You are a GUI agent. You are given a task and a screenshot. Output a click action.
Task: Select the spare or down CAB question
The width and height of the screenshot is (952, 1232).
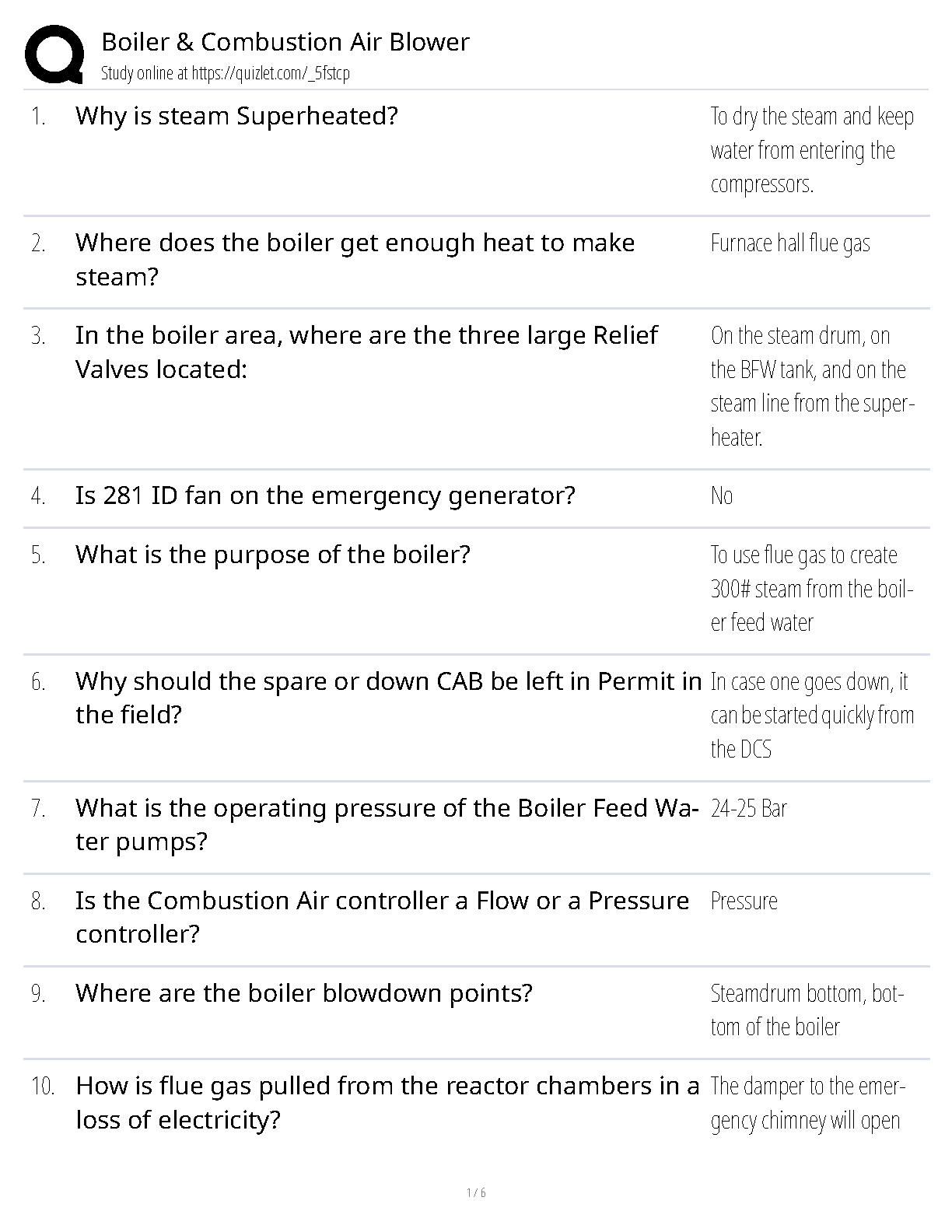387,698
